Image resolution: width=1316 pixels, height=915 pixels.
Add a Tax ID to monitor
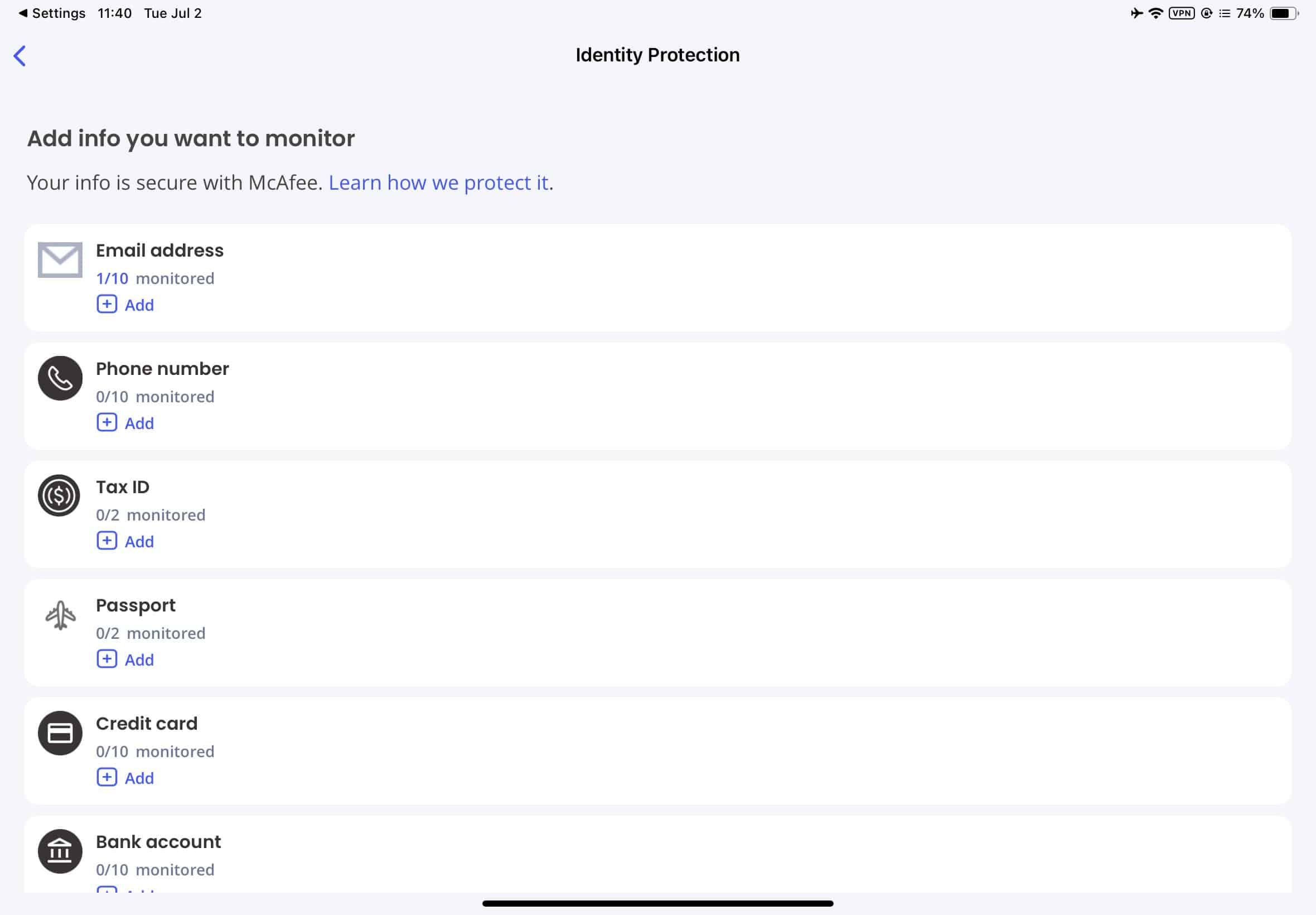coord(125,541)
